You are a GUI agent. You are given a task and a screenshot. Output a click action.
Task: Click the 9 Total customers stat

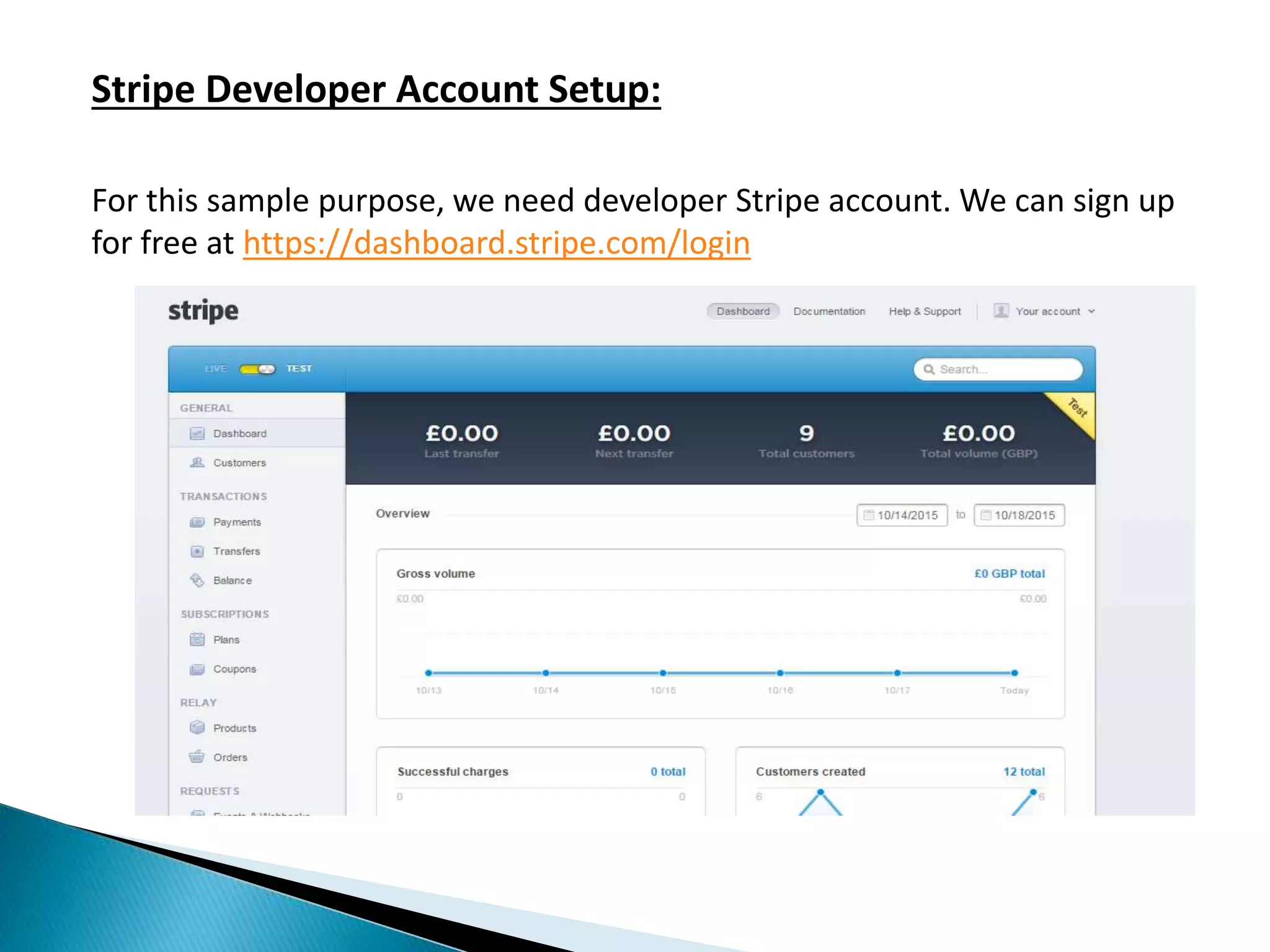point(806,441)
